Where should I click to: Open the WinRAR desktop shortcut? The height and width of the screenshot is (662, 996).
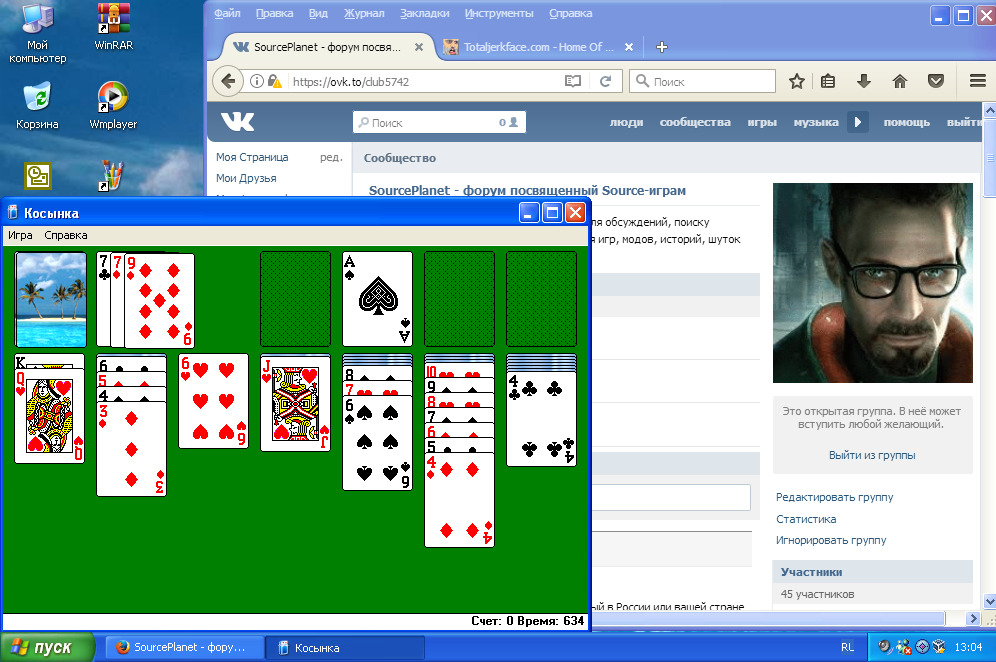[x=114, y=20]
